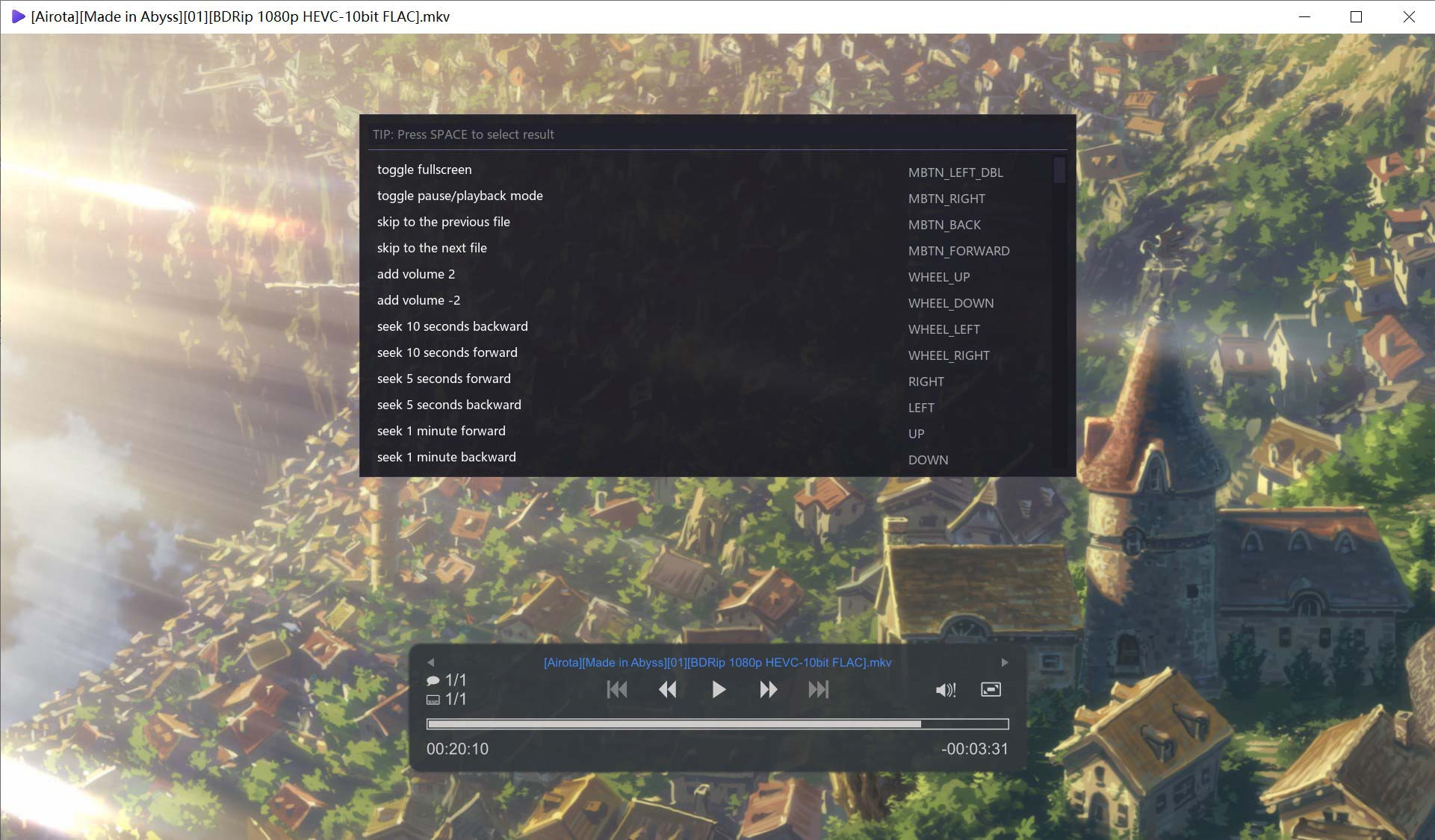This screenshot has height=840, width=1435.
Task: Select "seek 10 seconds backward" entry
Action: (x=452, y=326)
